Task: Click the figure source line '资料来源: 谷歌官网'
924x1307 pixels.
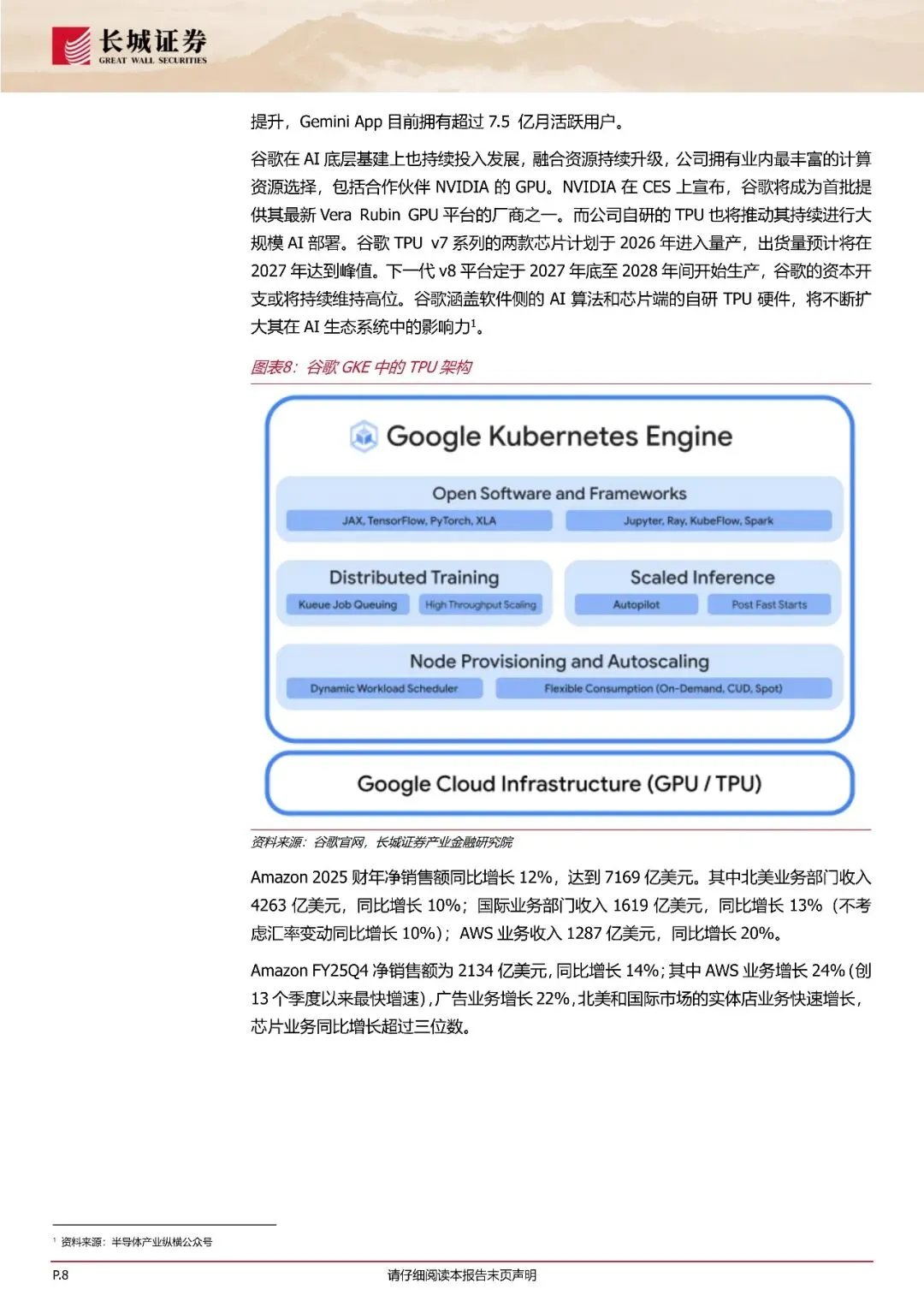Action: [x=382, y=842]
